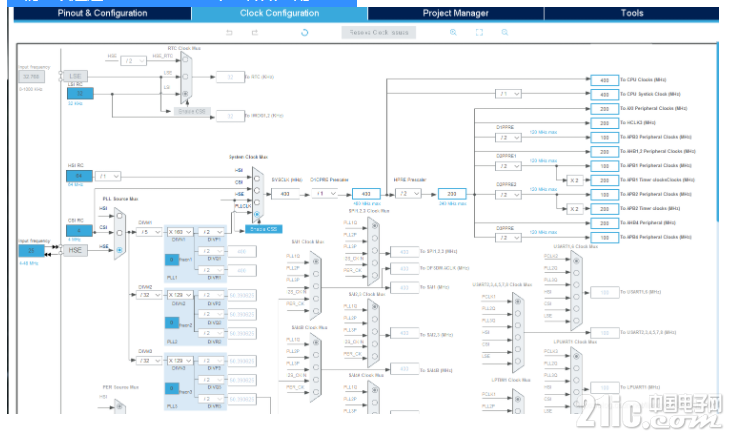The width and height of the screenshot is (730, 437).
Task: Click the PLL3 fracn3 value field
Action: [172, 388]
